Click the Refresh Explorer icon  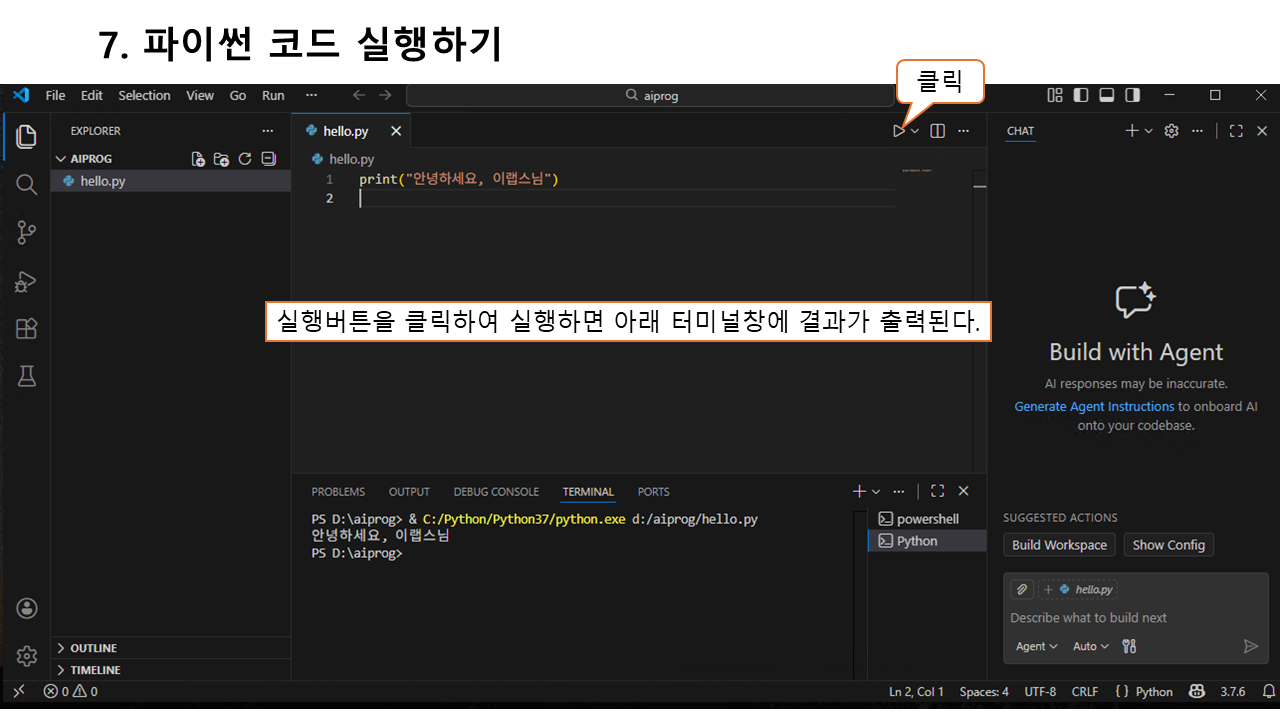click(245, 159)
